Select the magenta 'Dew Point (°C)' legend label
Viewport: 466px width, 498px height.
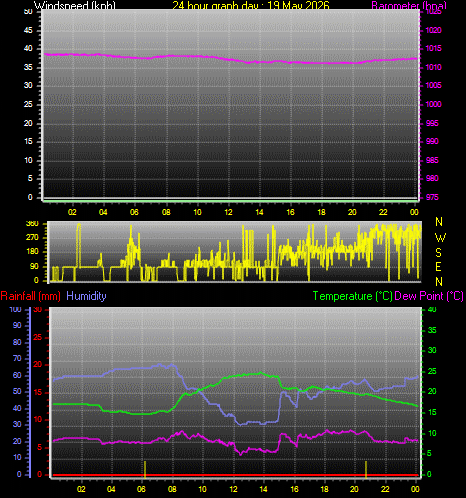point(429,296)
